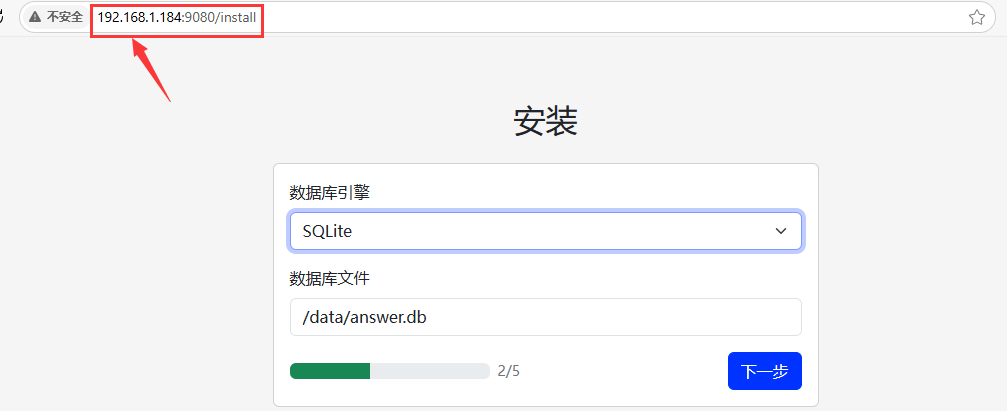Click the 2/5 step indicator text

tap(509, 371)
